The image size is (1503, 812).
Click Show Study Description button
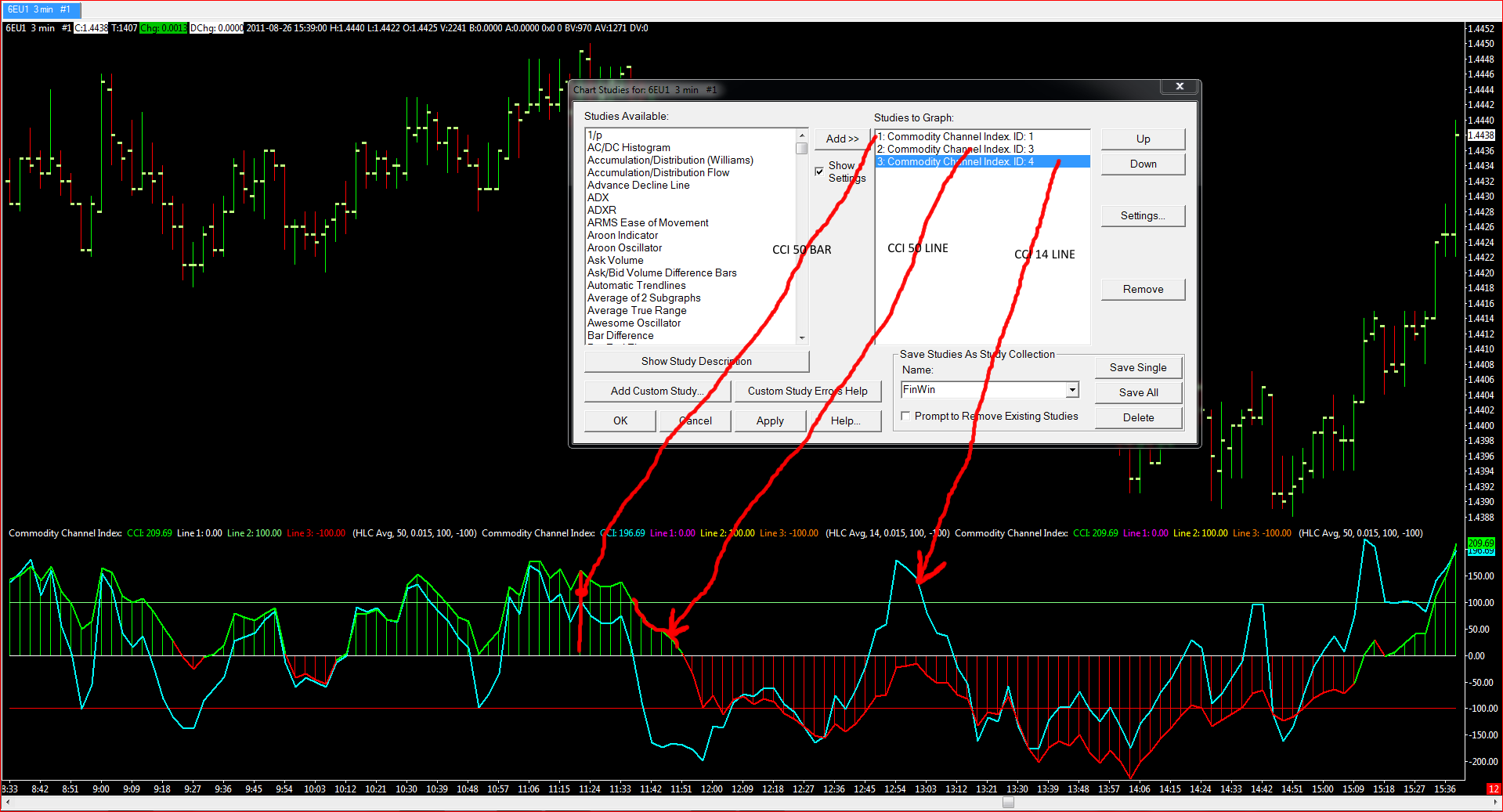click(696, 361)
